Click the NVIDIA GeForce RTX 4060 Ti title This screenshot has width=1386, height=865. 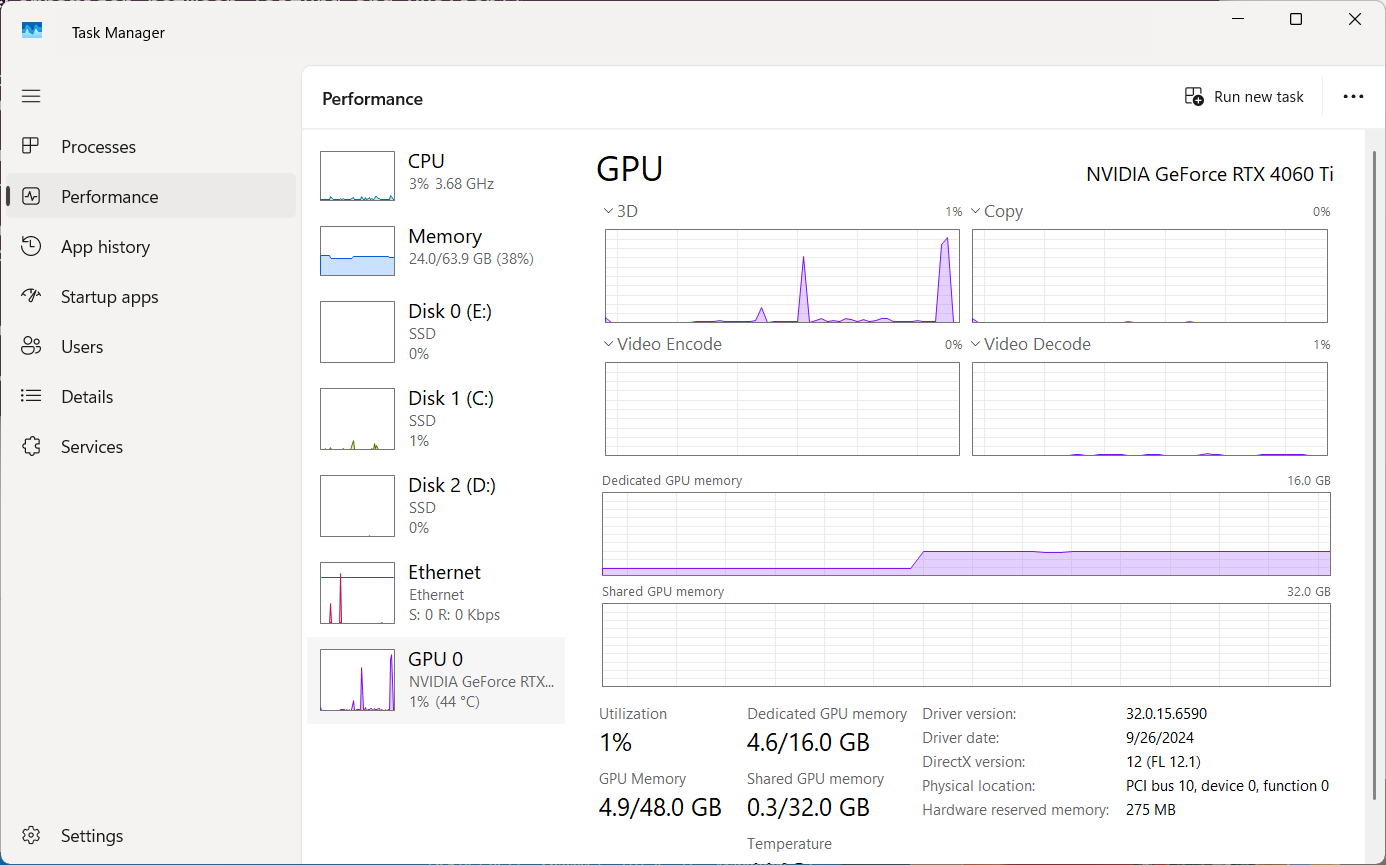tap(1210, 174)
